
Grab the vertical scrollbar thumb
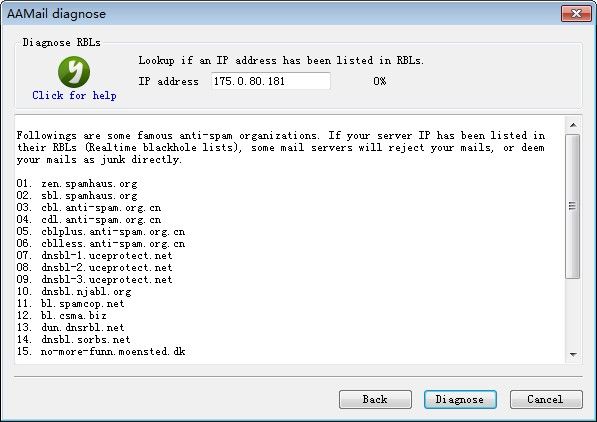[x=573, y=206]
